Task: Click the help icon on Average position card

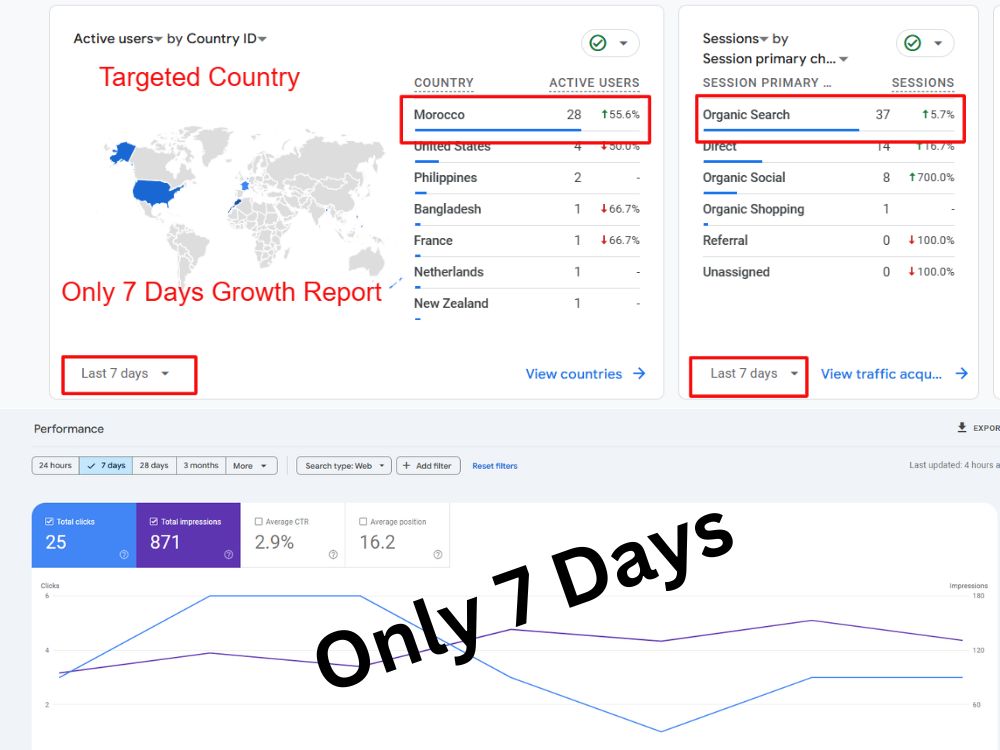Action: [438, 555]
